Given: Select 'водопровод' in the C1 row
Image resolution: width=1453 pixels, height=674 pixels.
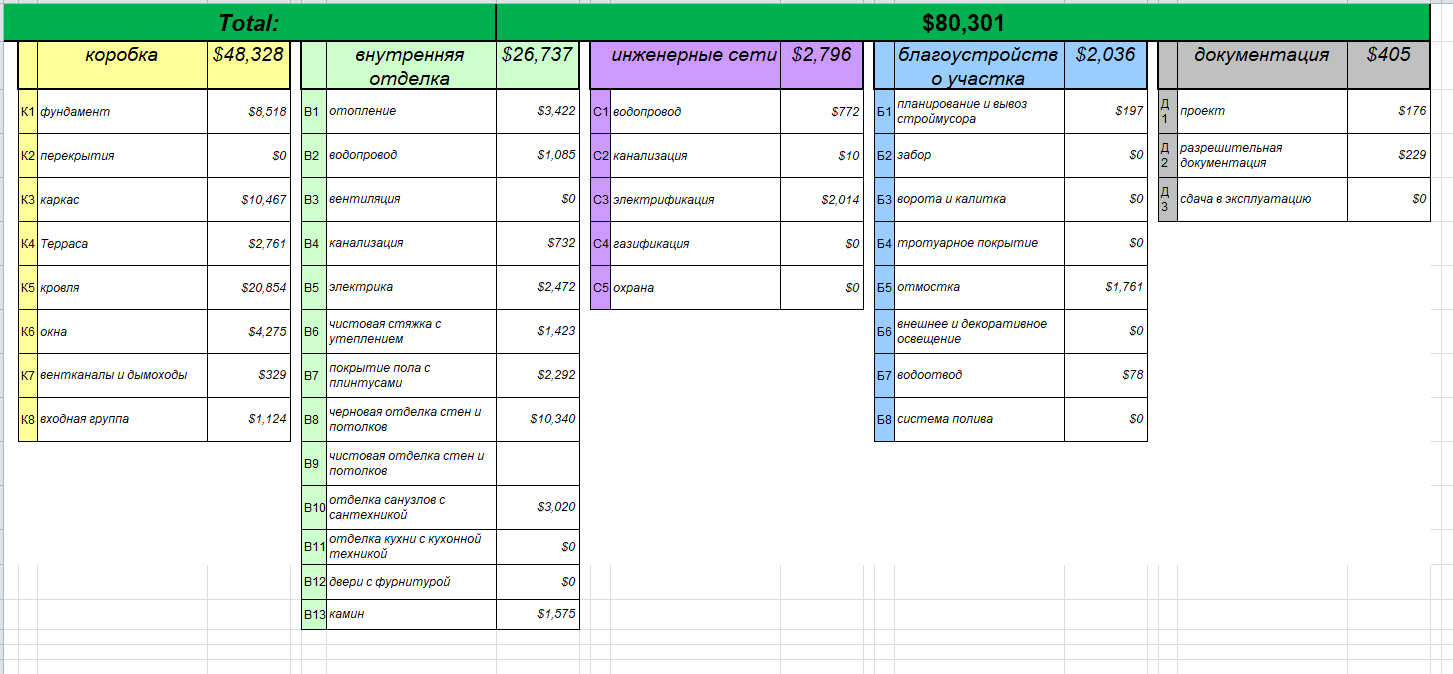Looking at the screenshot, I should point(694,112).
